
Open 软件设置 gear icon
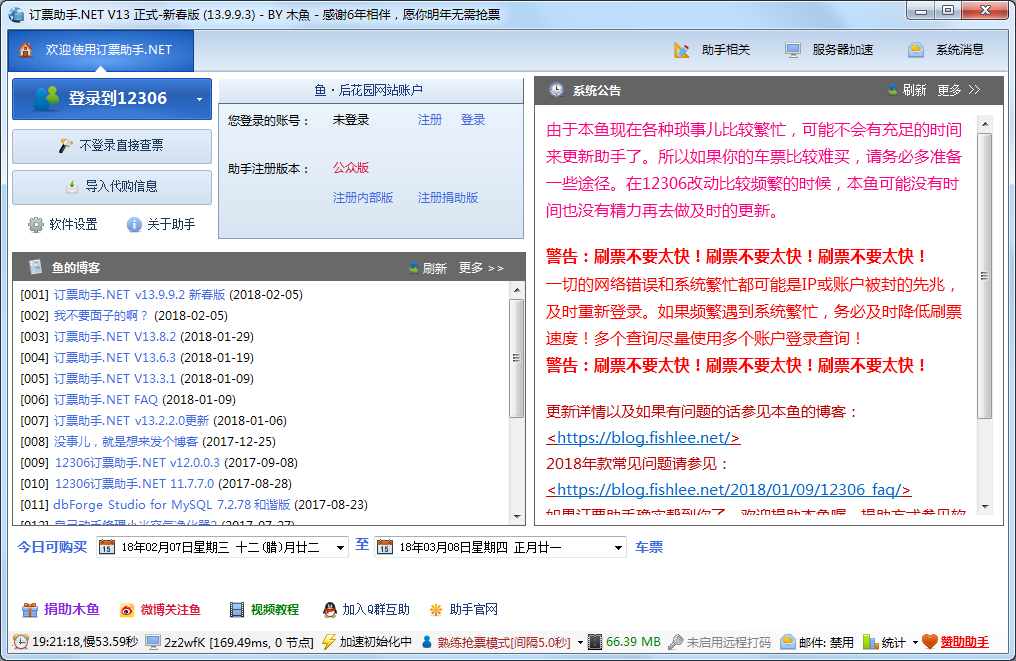(36, 224)
